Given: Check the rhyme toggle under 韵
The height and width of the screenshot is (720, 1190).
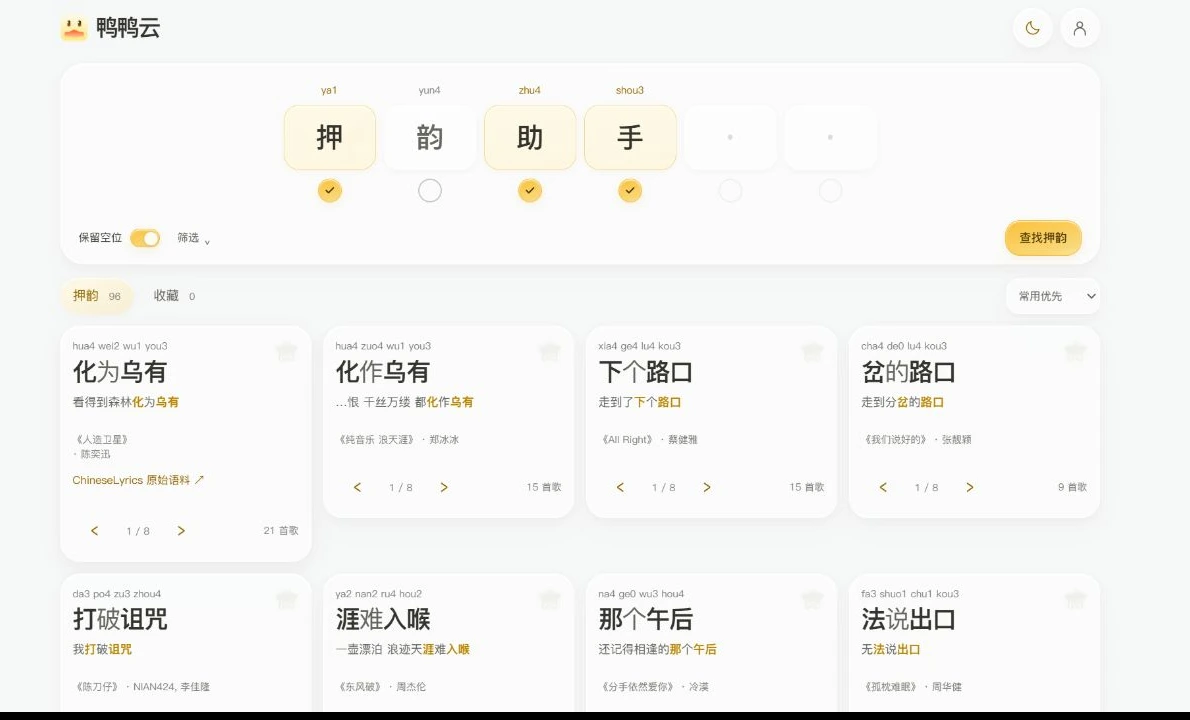Looking at the screenshot, I should pyautogui.click(x=430, y=190).
